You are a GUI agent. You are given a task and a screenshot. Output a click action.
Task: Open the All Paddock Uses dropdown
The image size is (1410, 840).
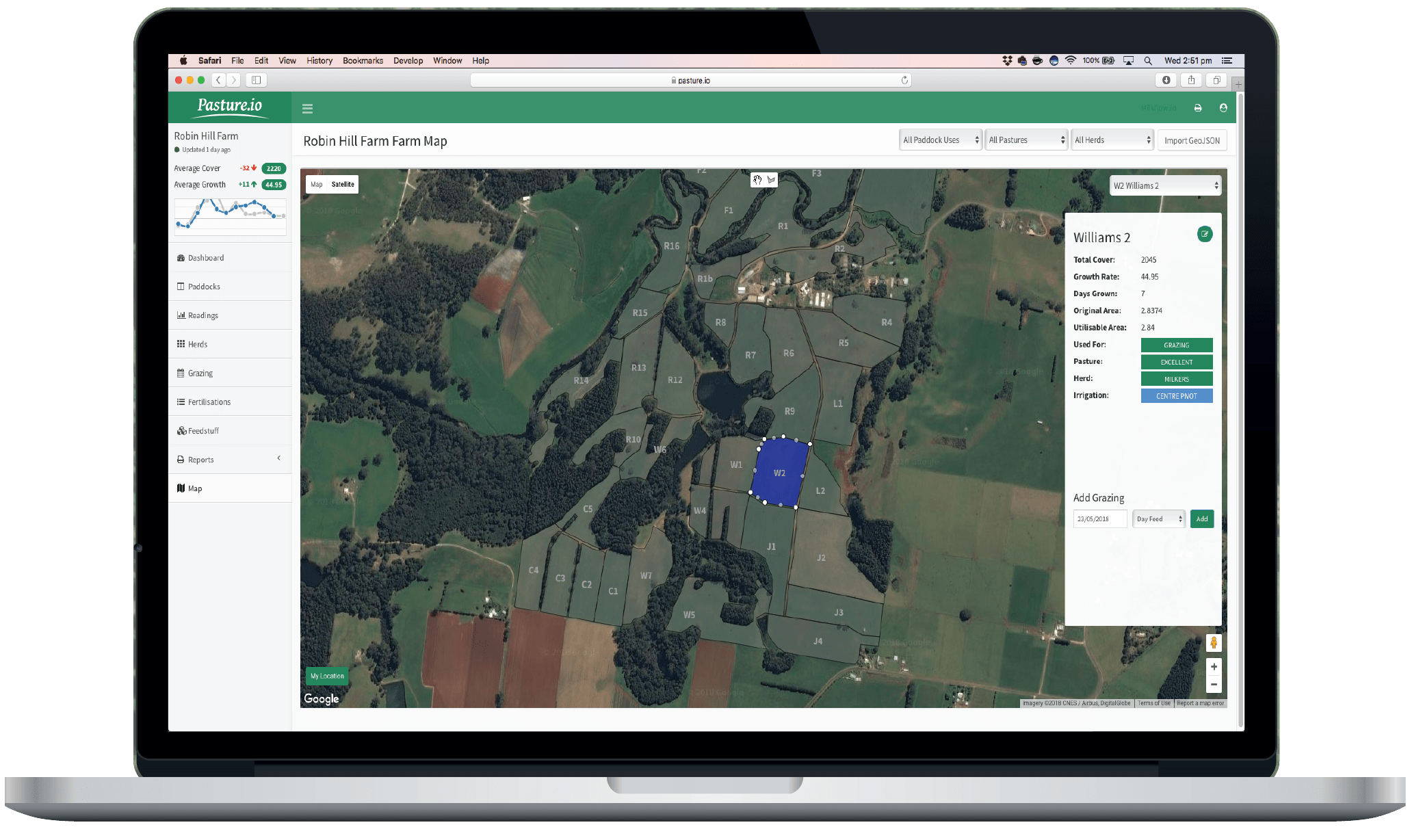point(940,140)
